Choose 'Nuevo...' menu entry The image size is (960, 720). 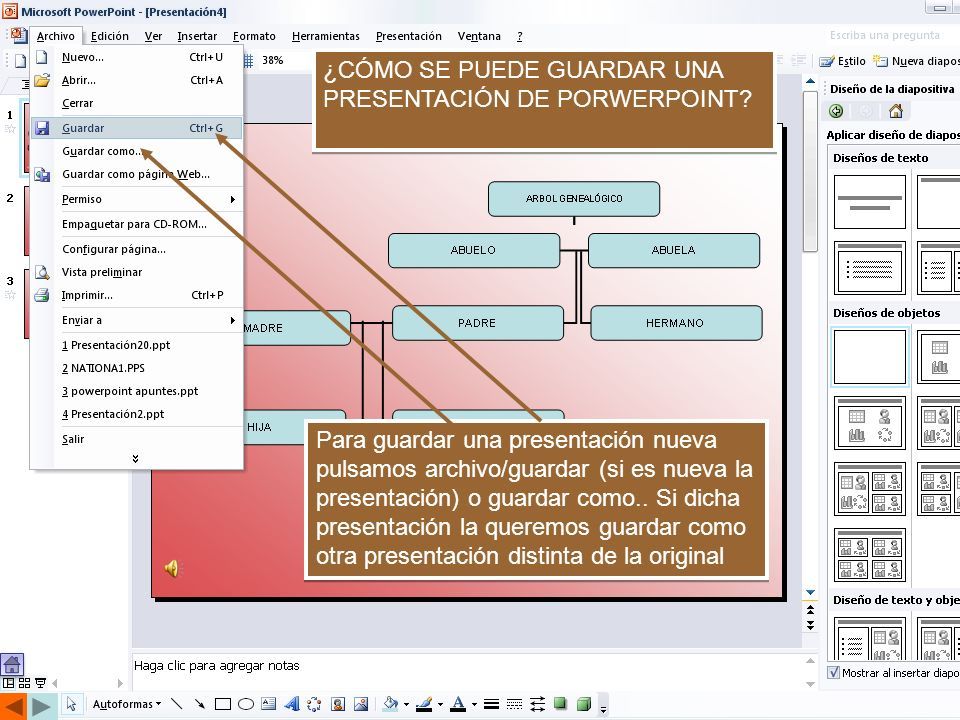(x=137, y=57)
